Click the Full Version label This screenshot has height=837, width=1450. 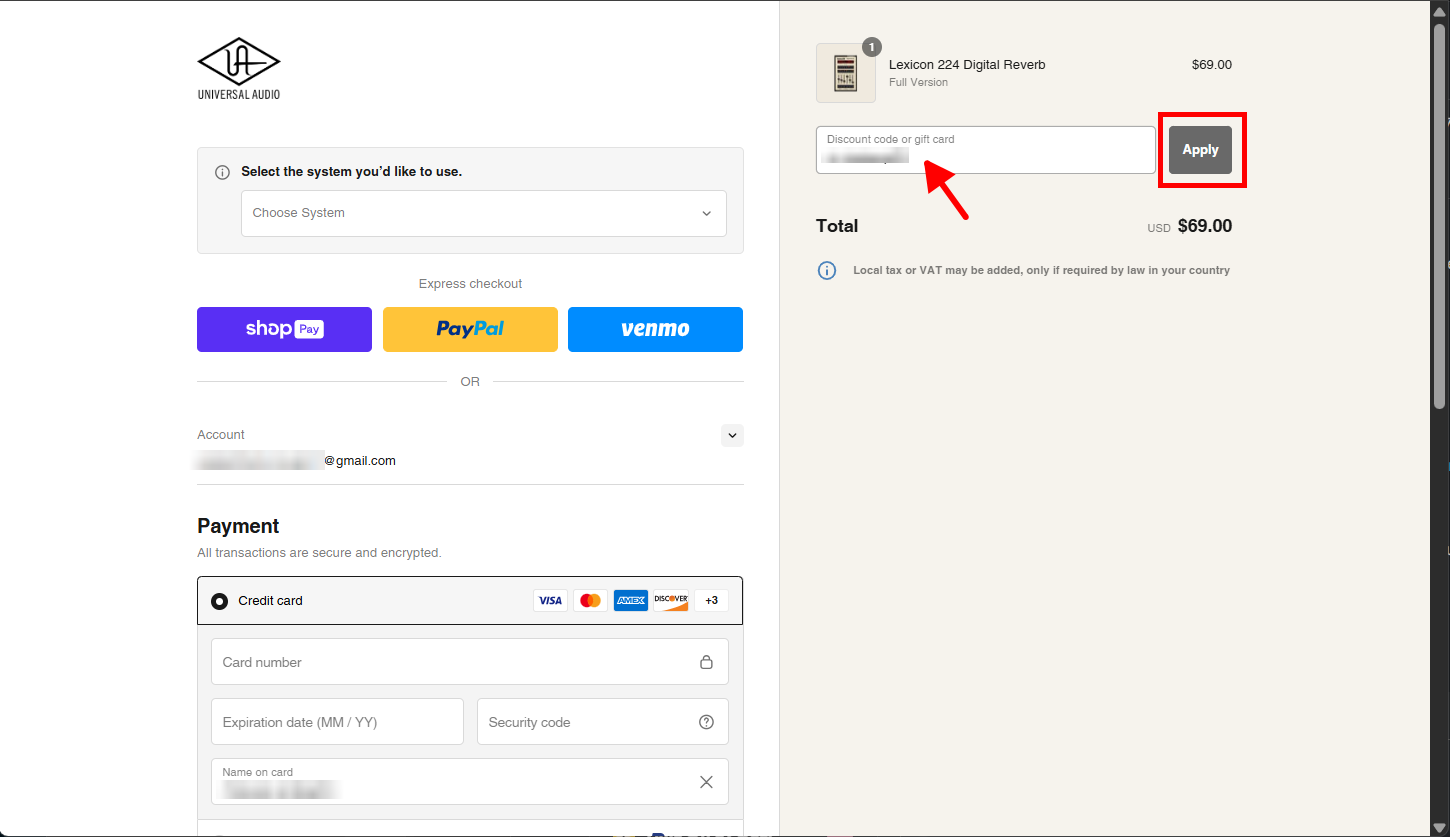tap(918, 83)
